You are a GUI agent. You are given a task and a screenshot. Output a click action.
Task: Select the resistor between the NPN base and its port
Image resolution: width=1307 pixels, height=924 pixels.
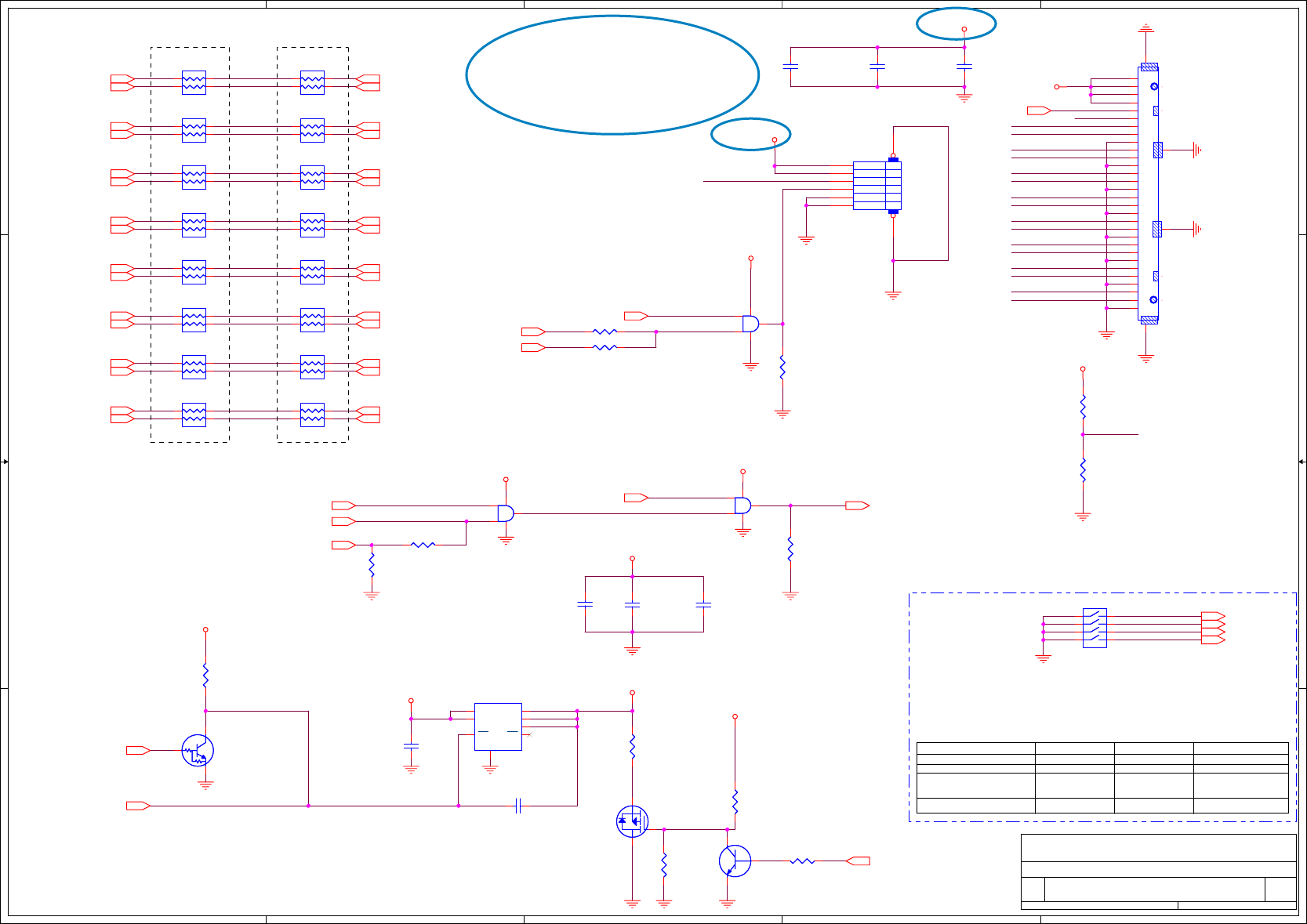pyautogui.click(x=802, y=861)
